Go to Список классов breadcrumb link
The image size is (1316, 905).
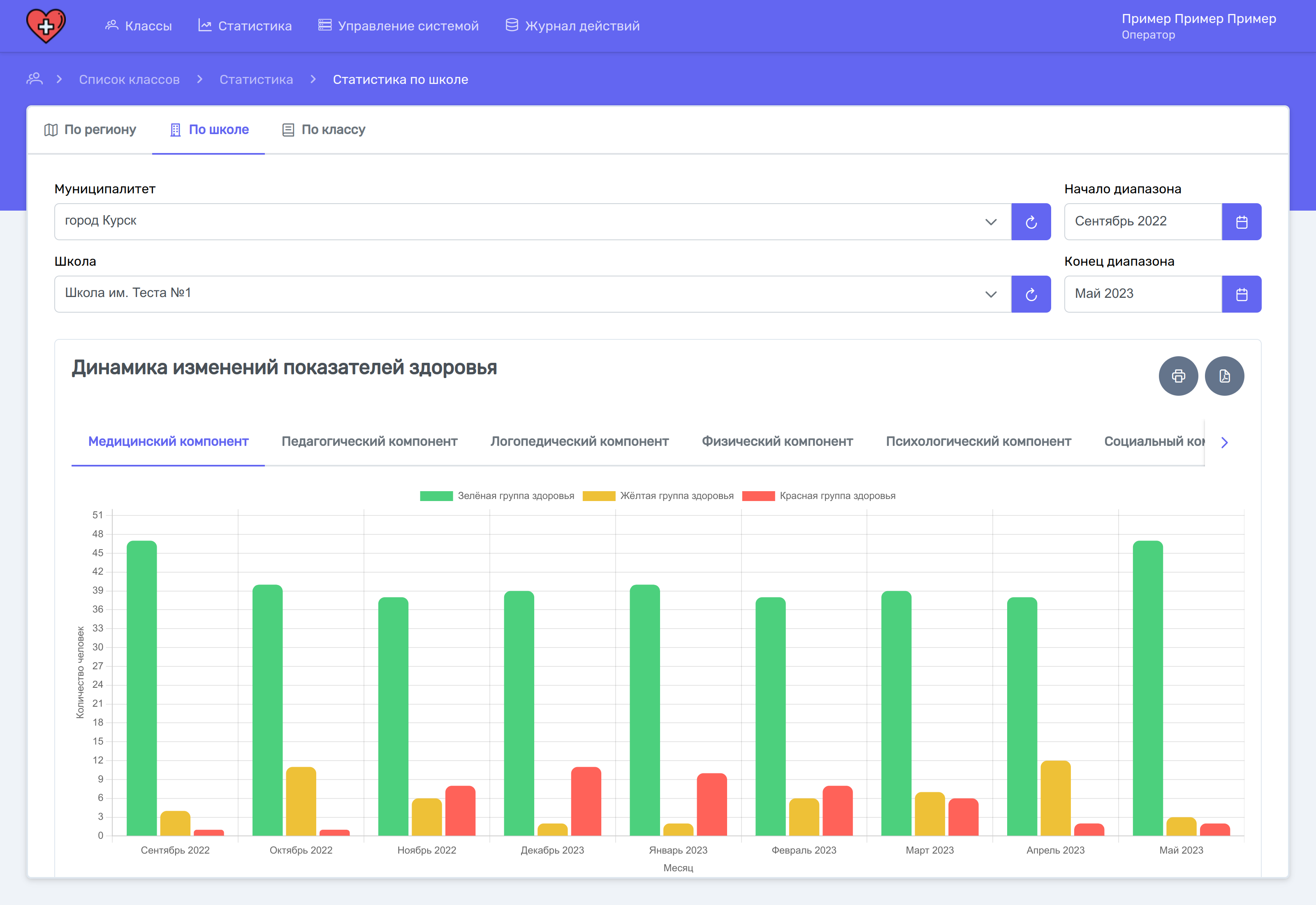[129, 79]
